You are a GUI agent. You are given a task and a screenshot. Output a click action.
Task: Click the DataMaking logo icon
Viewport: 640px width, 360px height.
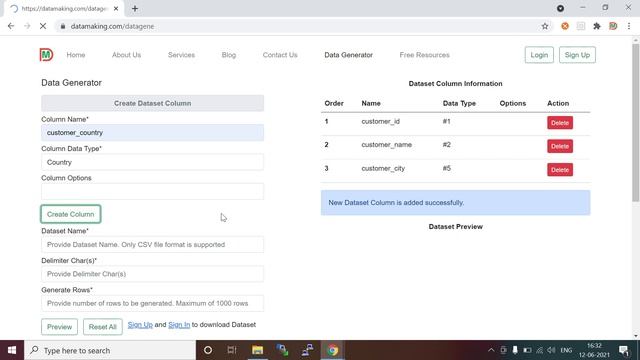pyautogui.click(x=46, y=55)
